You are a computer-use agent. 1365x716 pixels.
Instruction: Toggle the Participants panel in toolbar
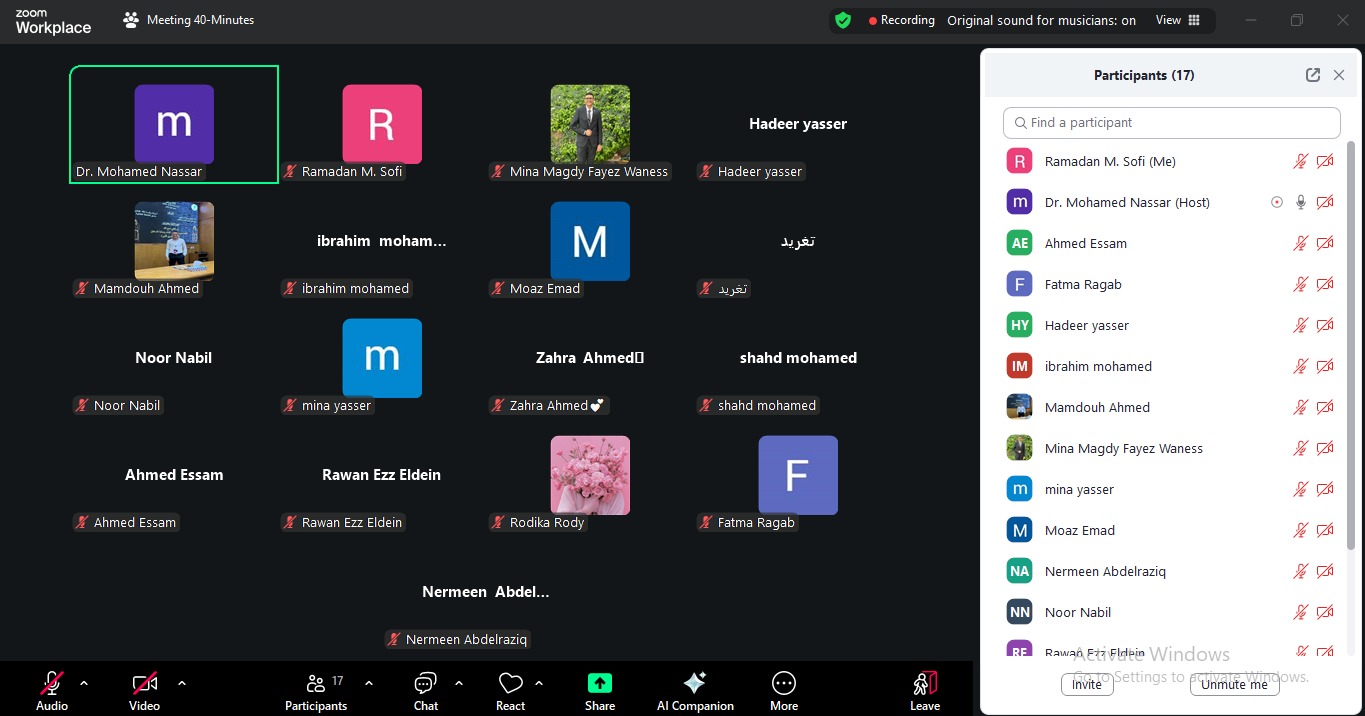316,684
